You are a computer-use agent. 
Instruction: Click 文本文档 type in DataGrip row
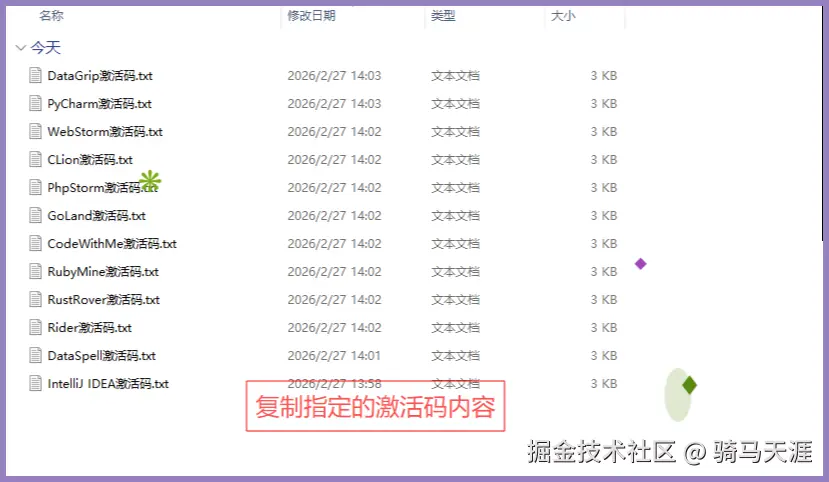(x=455, y=76)
